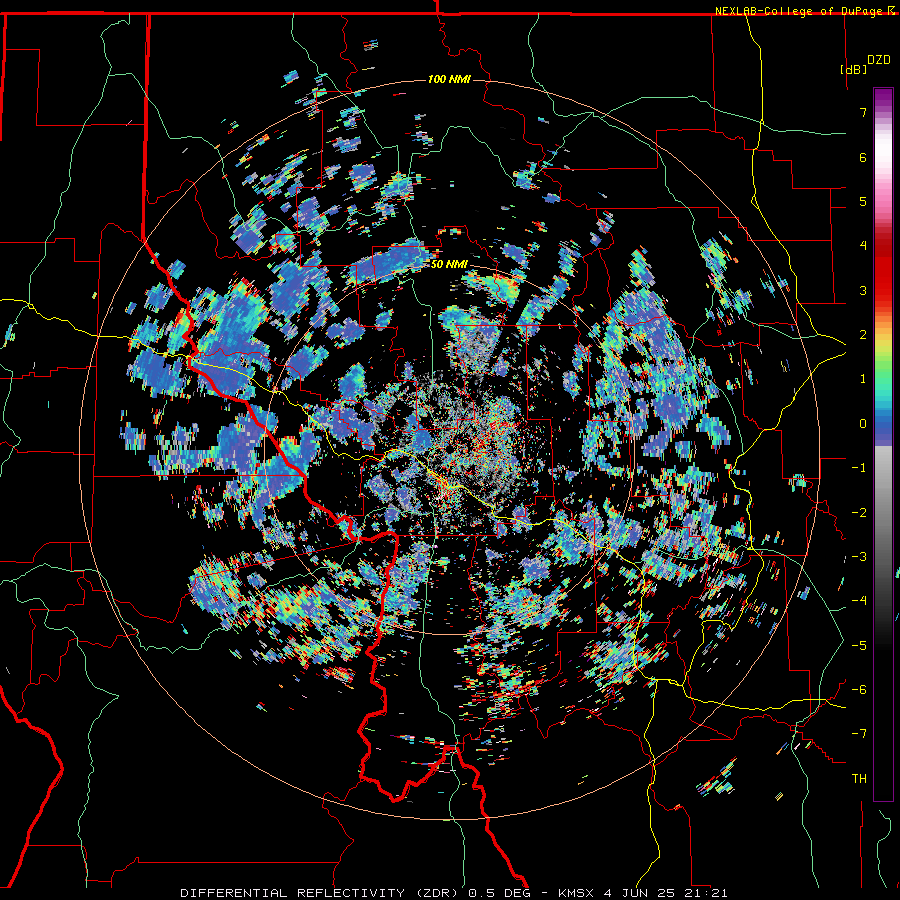Click the "4" tick label on the scale
The image size is (900, 900).
click(863, 246)
